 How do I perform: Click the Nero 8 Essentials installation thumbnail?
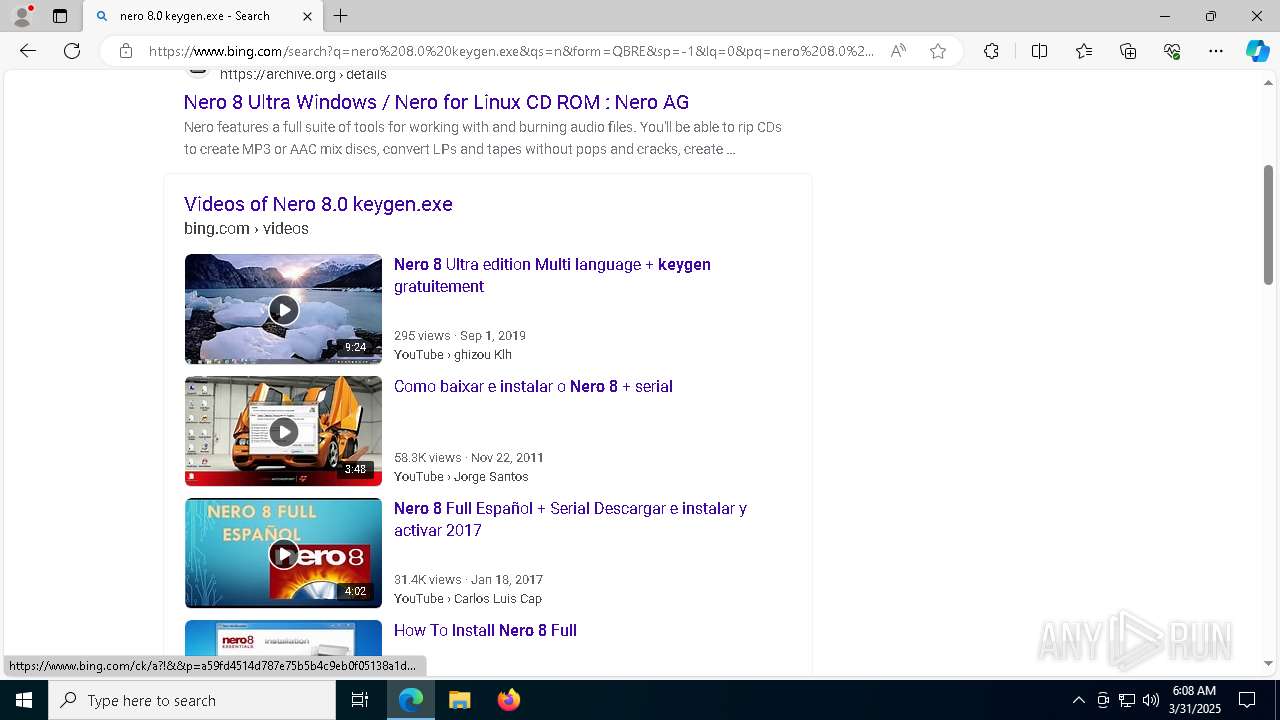(283, 638)
